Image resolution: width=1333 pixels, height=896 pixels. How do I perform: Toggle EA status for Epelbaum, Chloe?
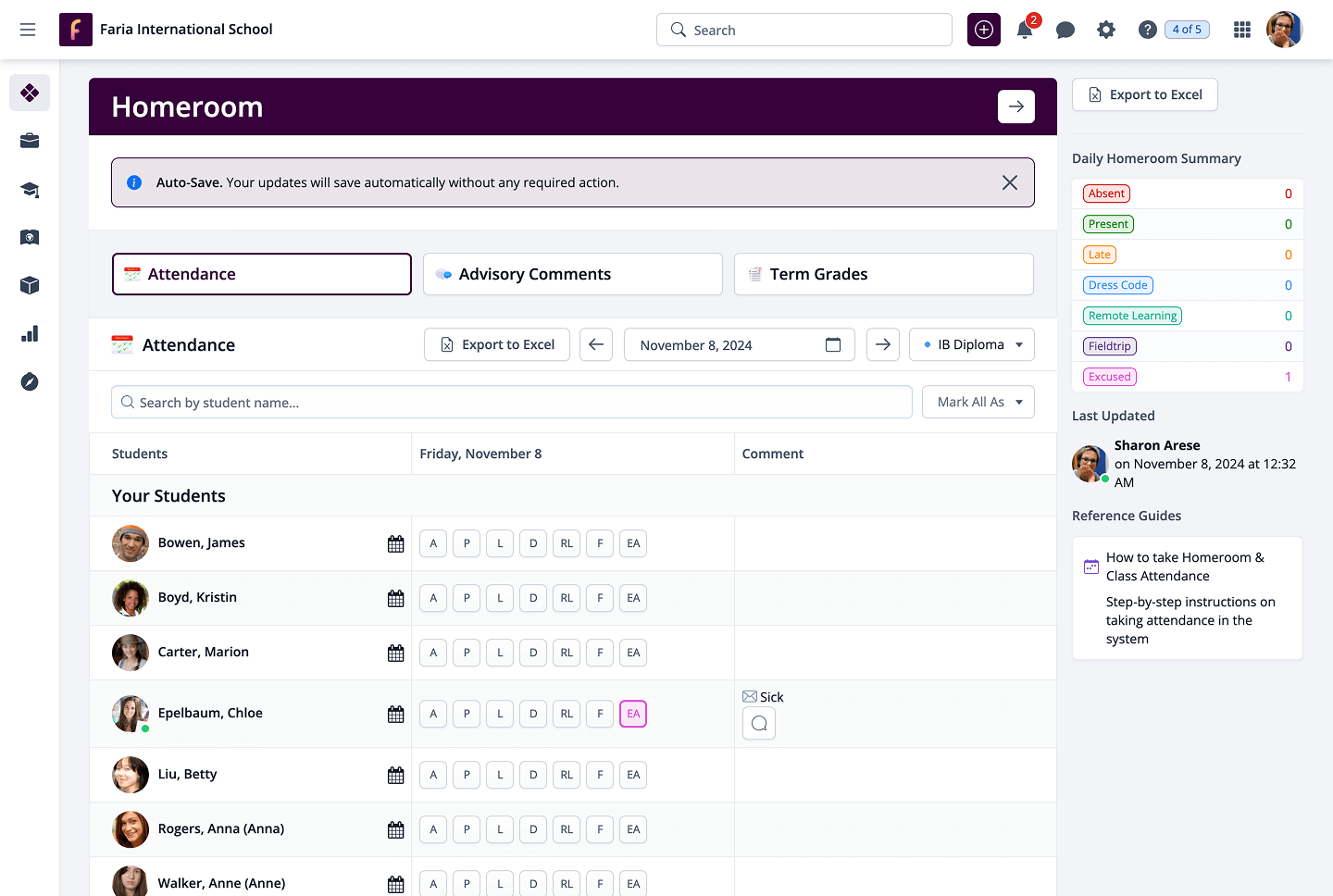633,714
